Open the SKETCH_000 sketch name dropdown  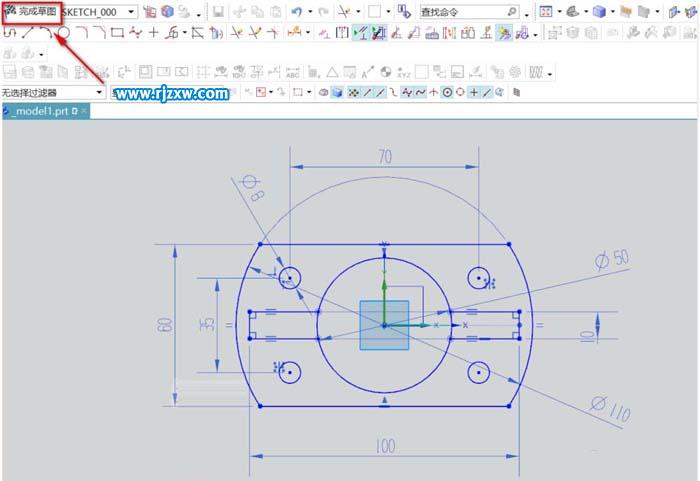pyautogui.click(x=131, y=12)
